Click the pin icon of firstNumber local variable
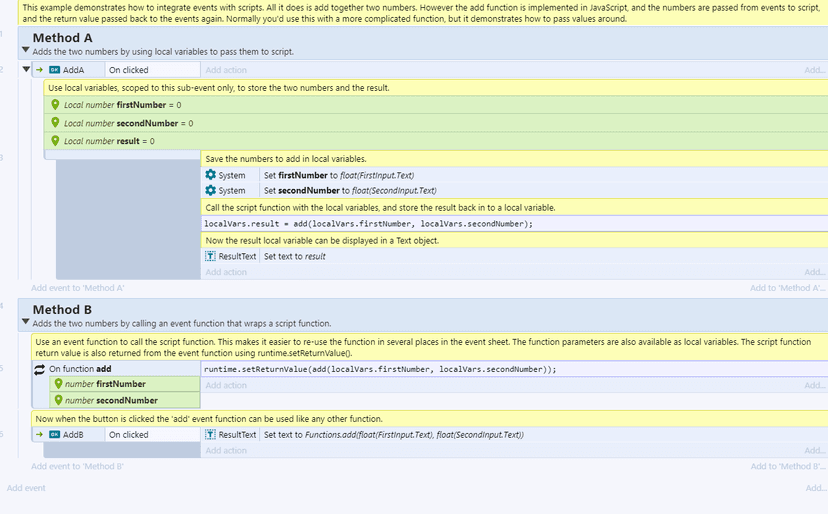This screenshot has height=514, width=828. pos(55,105)
